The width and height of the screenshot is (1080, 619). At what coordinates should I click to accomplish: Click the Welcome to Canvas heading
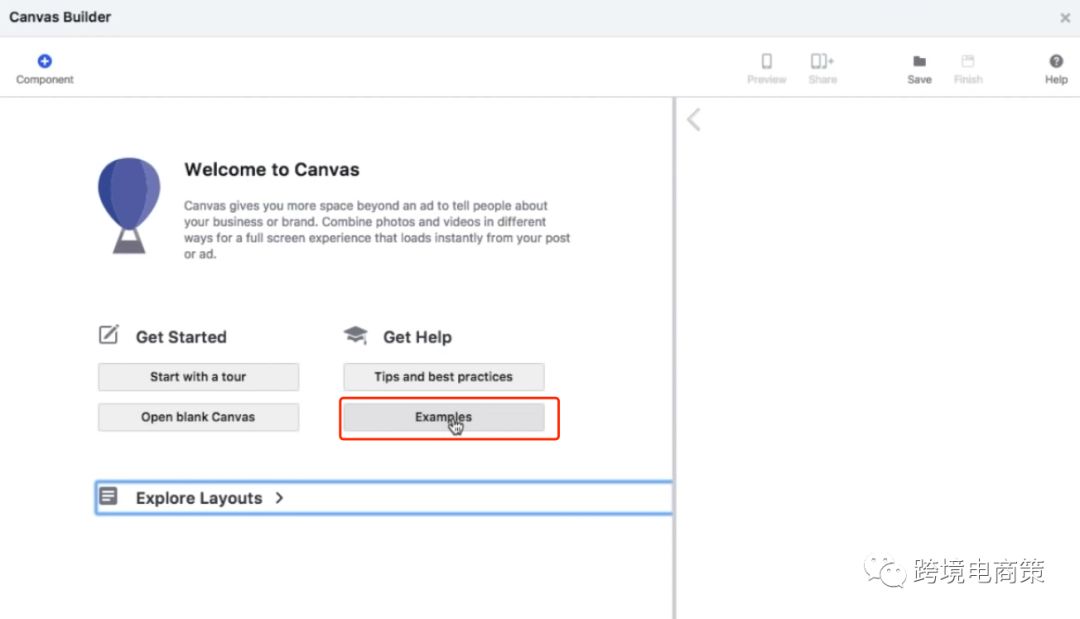[x=271, y=170]
